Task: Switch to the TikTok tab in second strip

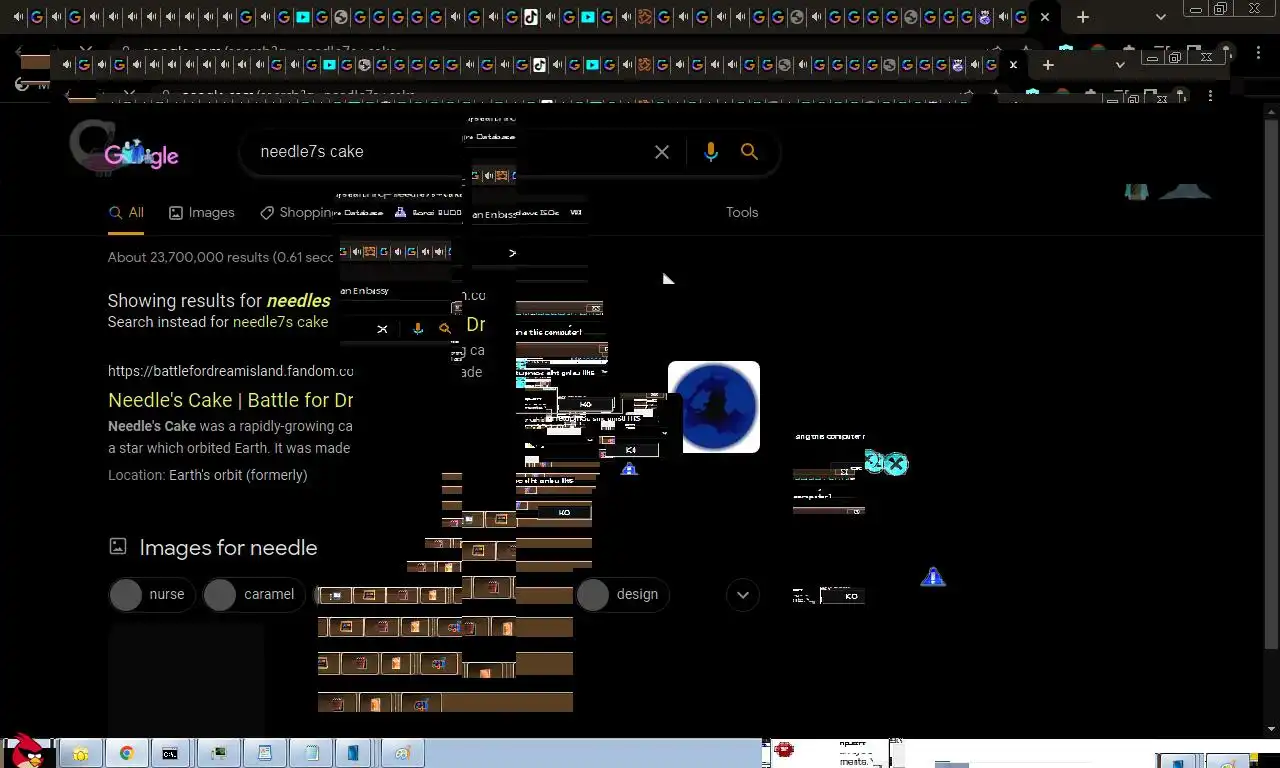Action: pos(539,65)
